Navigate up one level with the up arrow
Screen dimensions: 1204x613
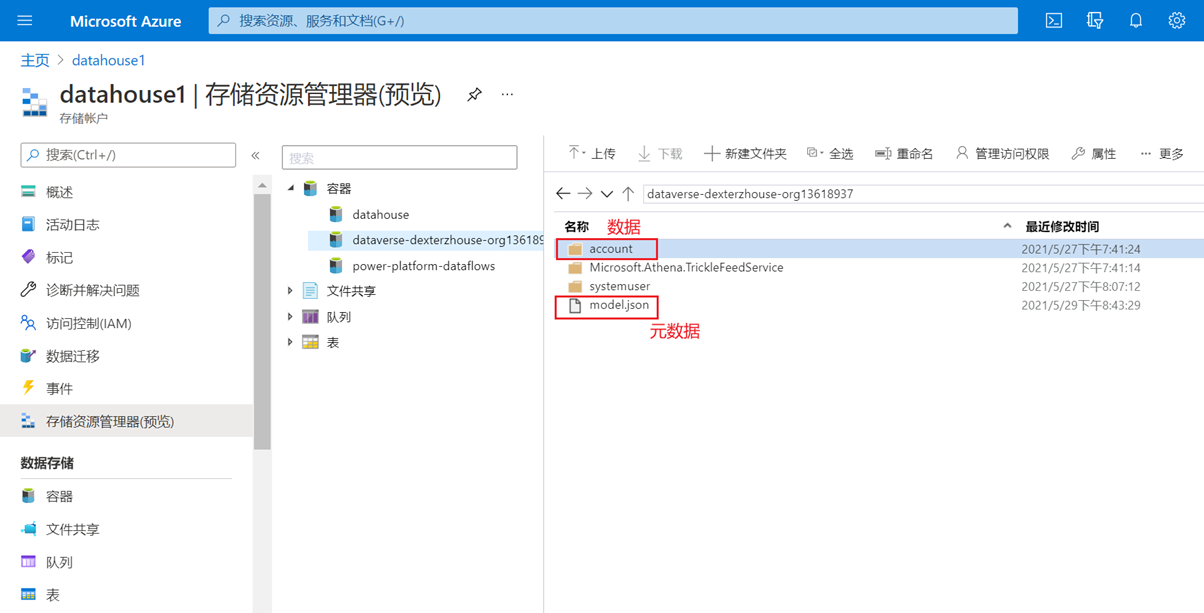point(628,193)
